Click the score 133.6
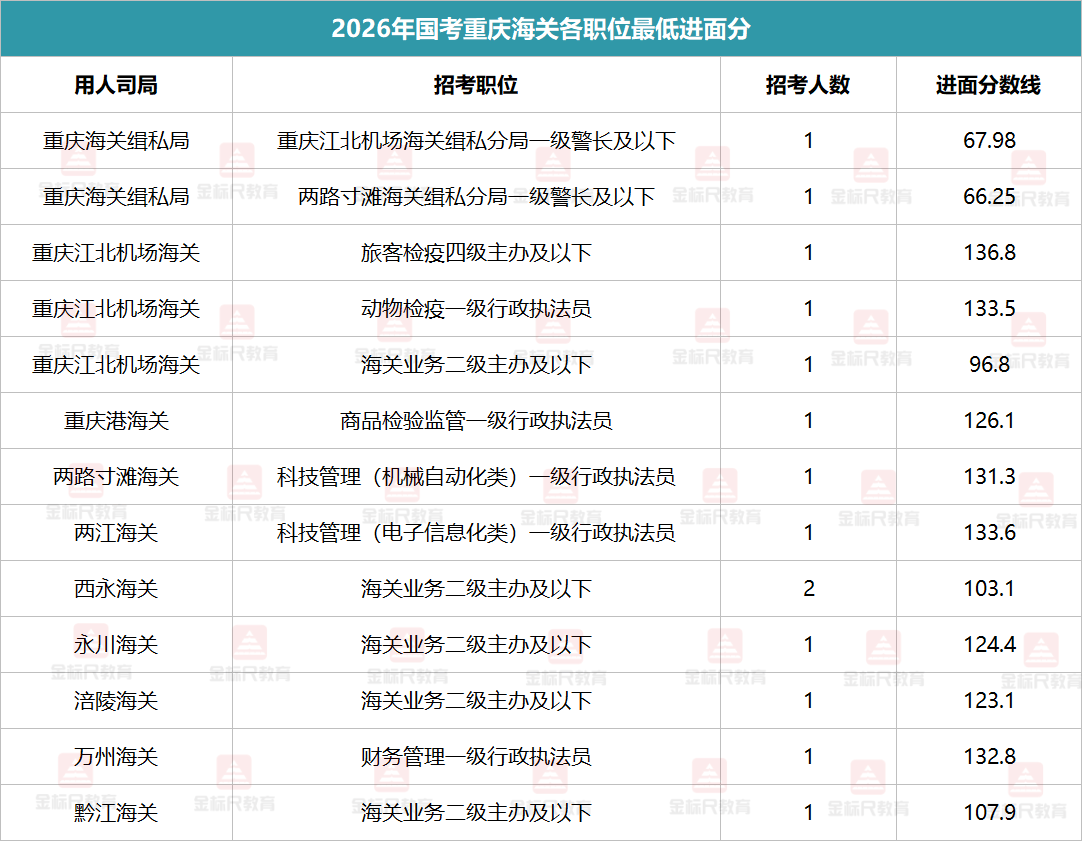This screenshot has width=1082, height=841. pos(989,533)
